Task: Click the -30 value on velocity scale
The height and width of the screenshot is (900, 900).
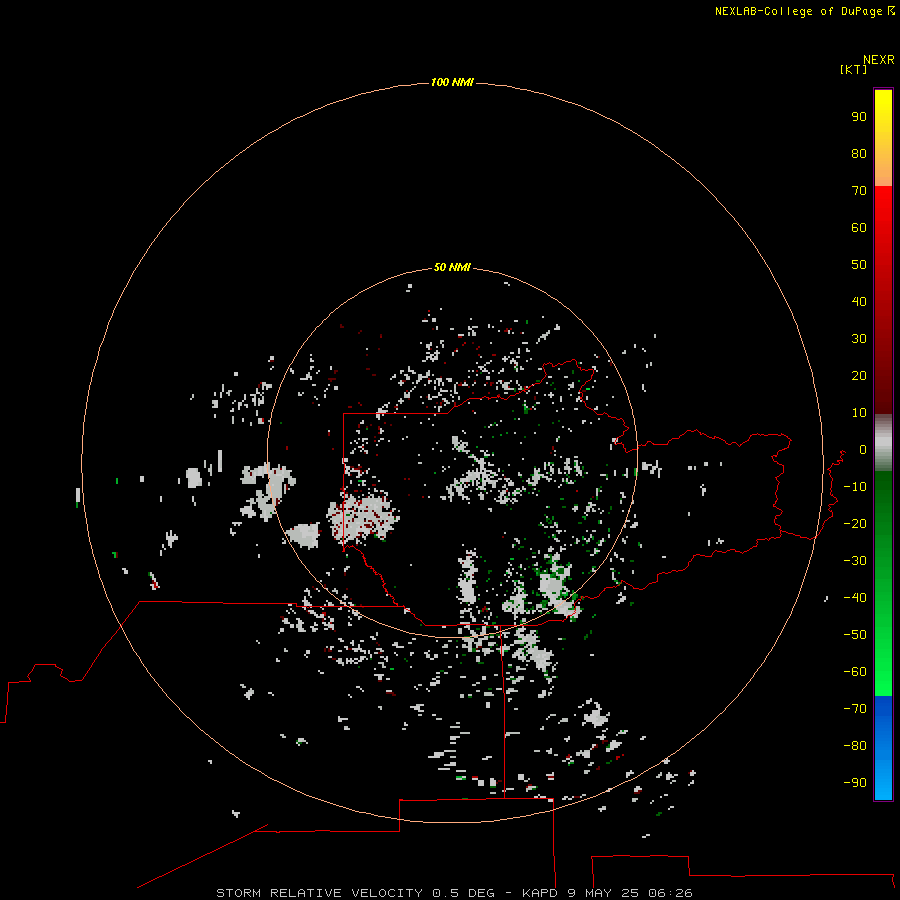Action: point(855,561)
